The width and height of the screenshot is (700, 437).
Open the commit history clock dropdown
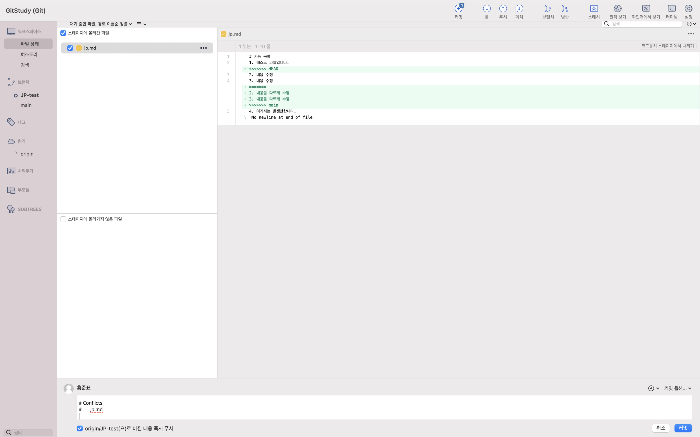click(x=653, y=388)
